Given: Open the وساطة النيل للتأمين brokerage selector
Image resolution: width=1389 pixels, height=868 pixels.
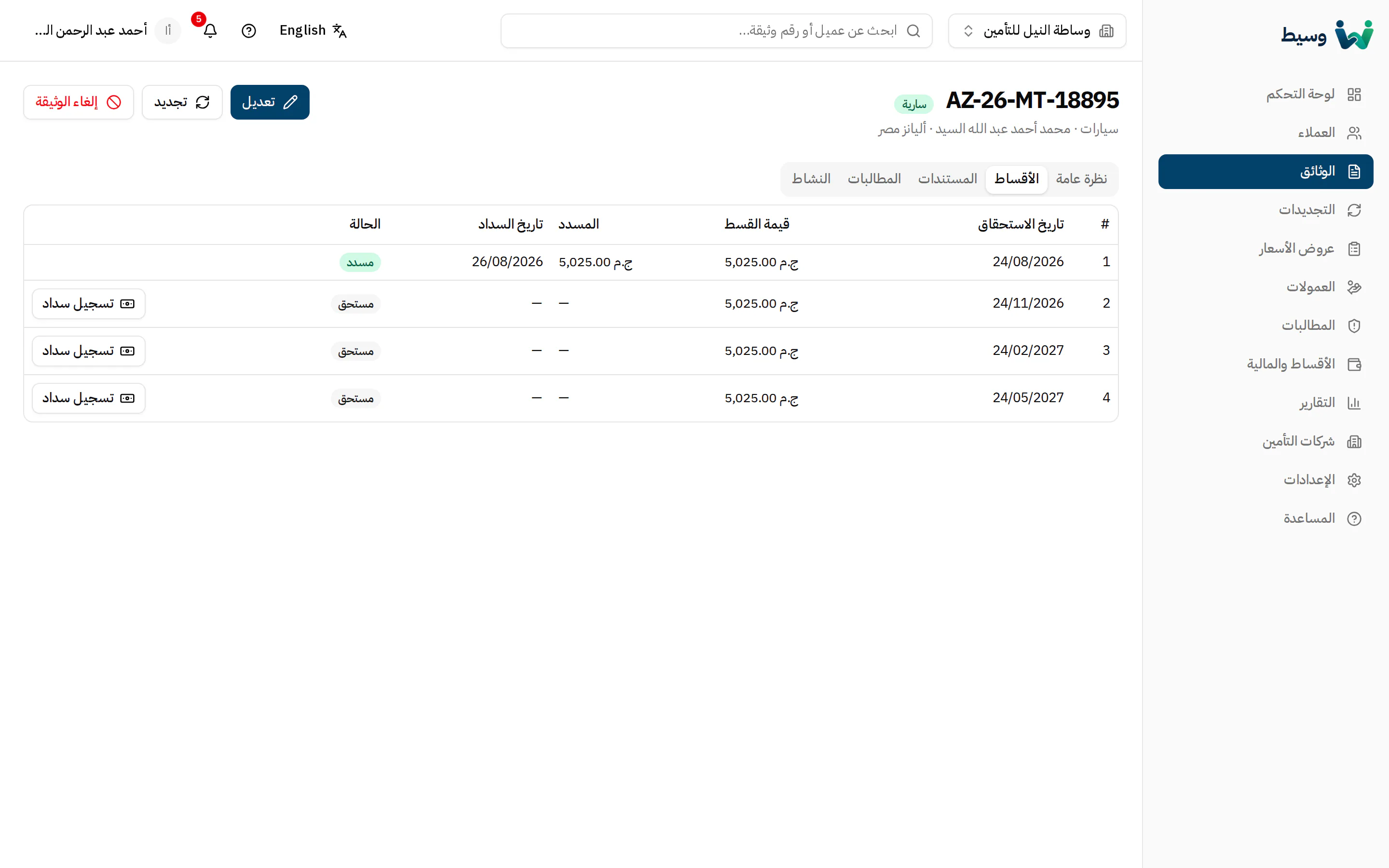Looking at the screenshot, I should point(1037,30).
